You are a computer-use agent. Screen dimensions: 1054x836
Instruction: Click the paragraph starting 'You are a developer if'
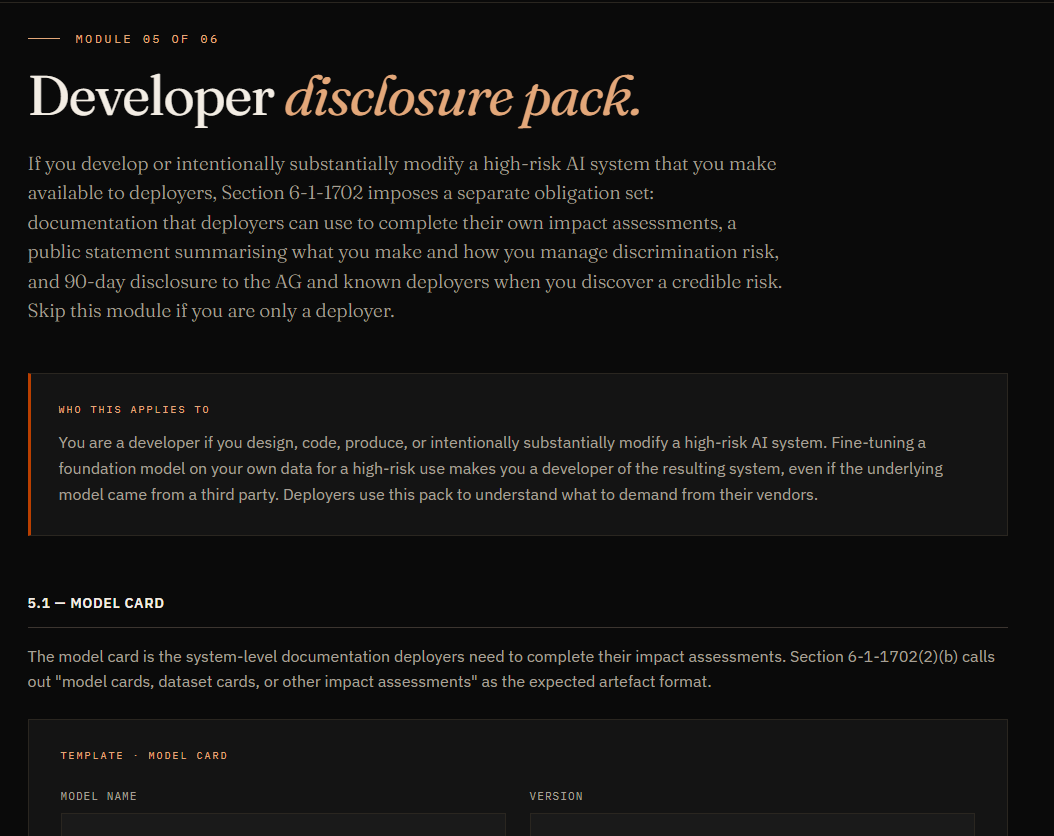(x=501, y=468)
